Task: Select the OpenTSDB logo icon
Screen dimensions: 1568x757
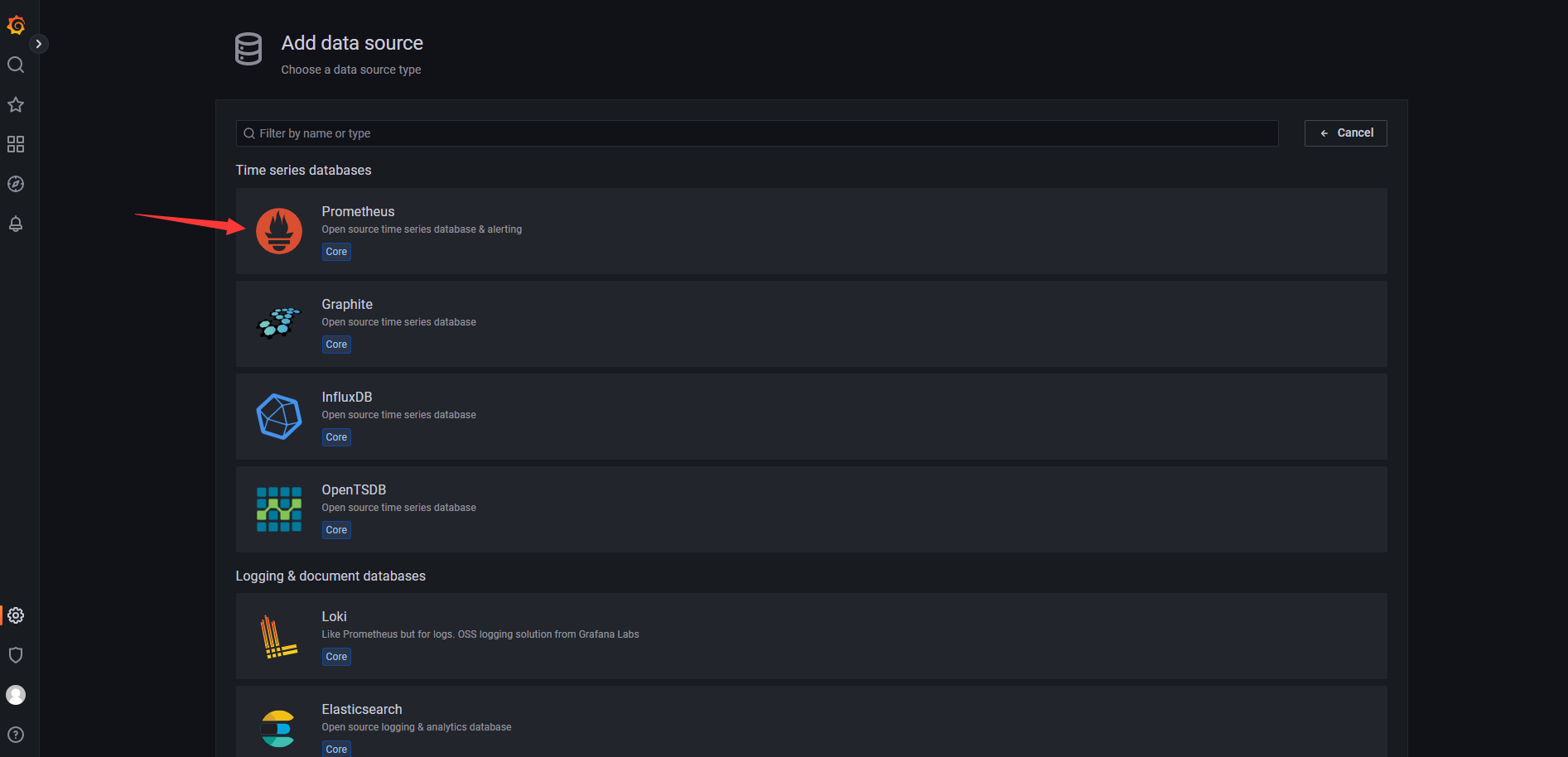Action: [x=279, y=509]
